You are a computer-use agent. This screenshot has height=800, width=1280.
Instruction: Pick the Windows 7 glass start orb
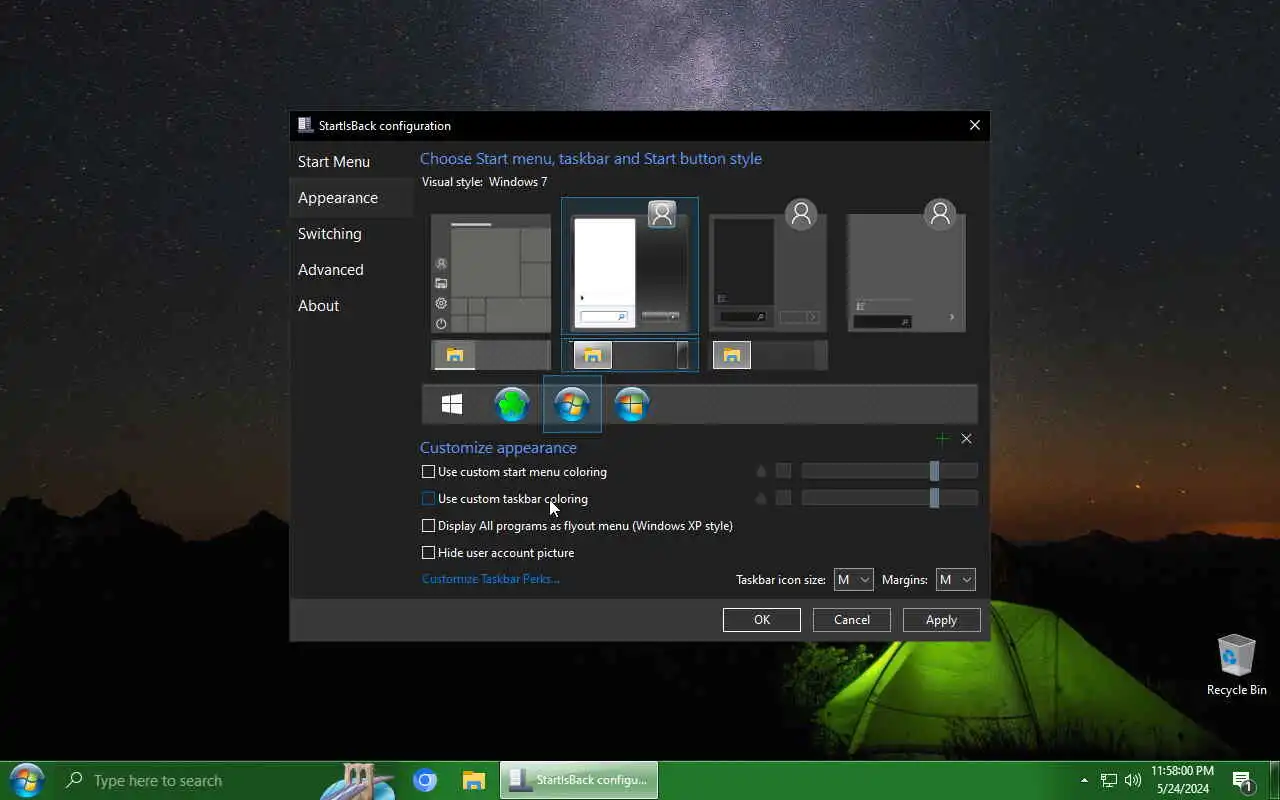coord(572,404)
